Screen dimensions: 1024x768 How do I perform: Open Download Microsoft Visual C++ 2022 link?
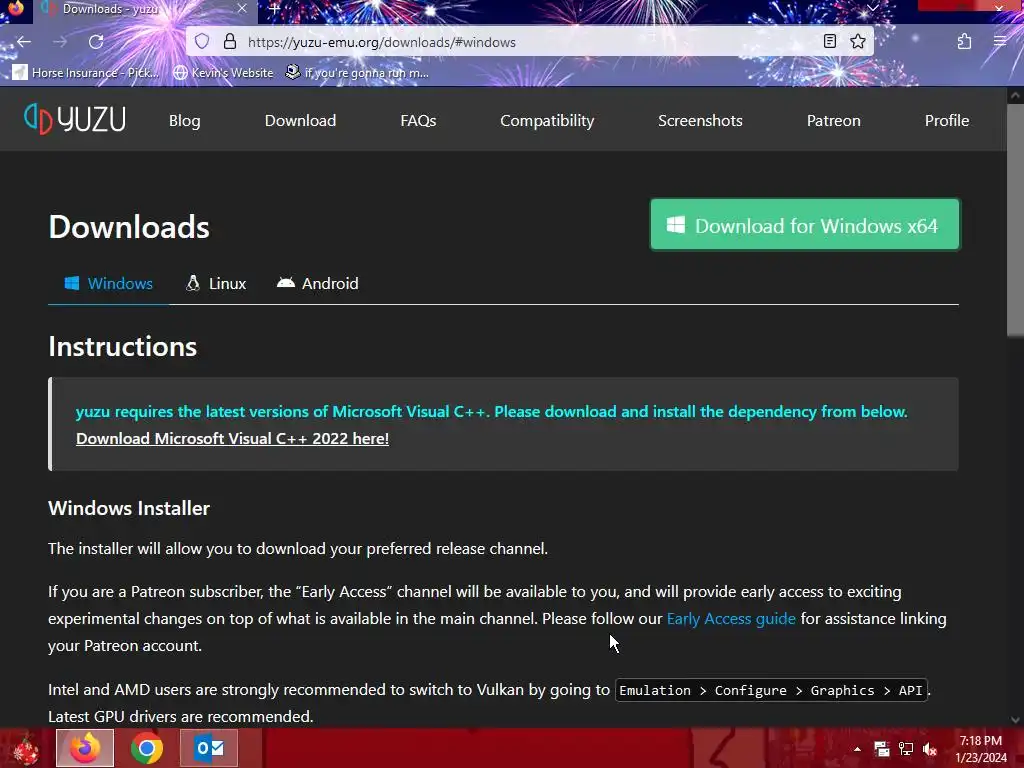click(x=232, y=438)
